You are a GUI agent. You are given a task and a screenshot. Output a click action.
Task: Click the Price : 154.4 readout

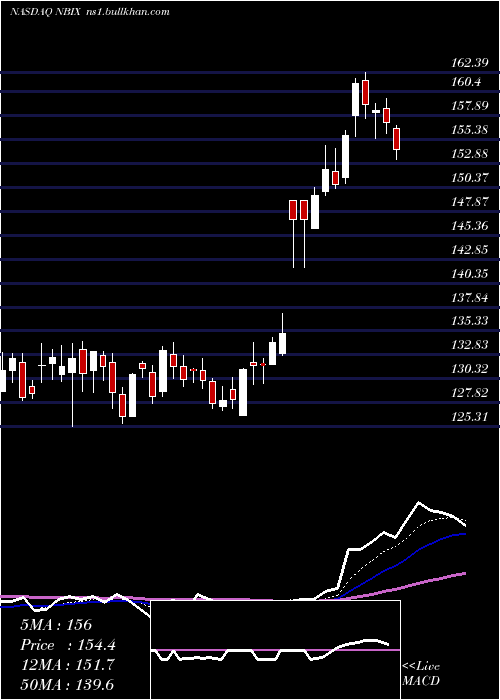coord(68,645)
